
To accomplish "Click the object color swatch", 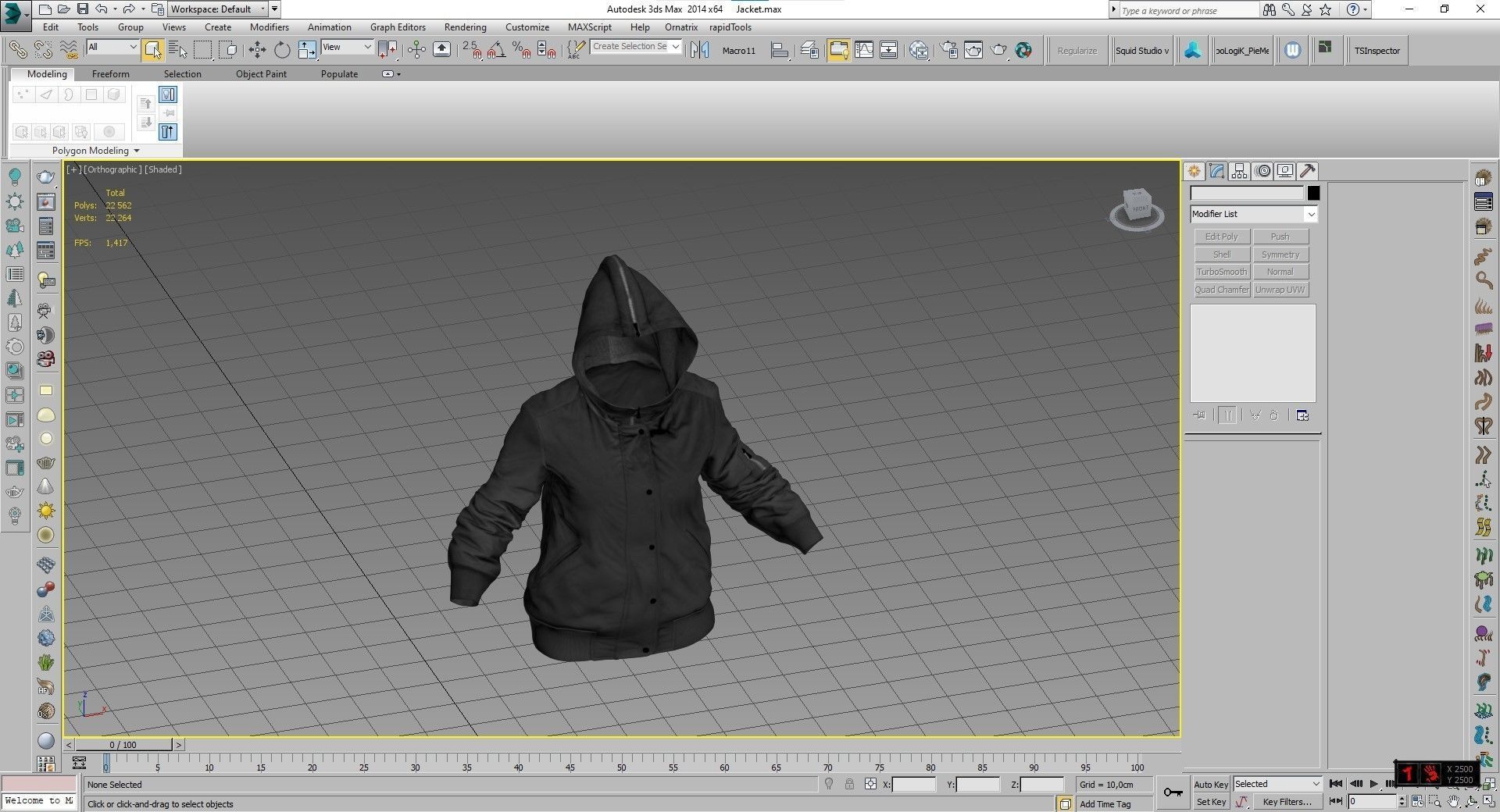I will (x=1313, y=193).
